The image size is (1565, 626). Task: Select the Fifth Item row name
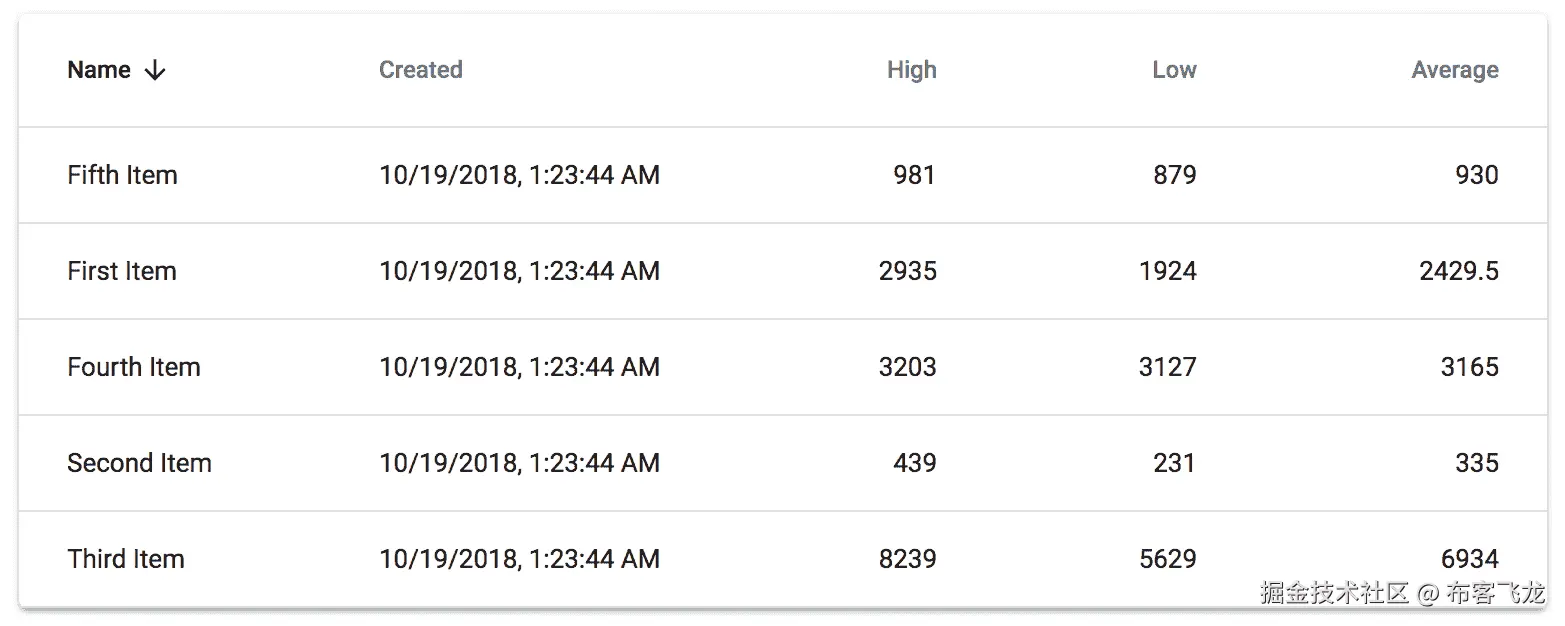coord(122,175)
